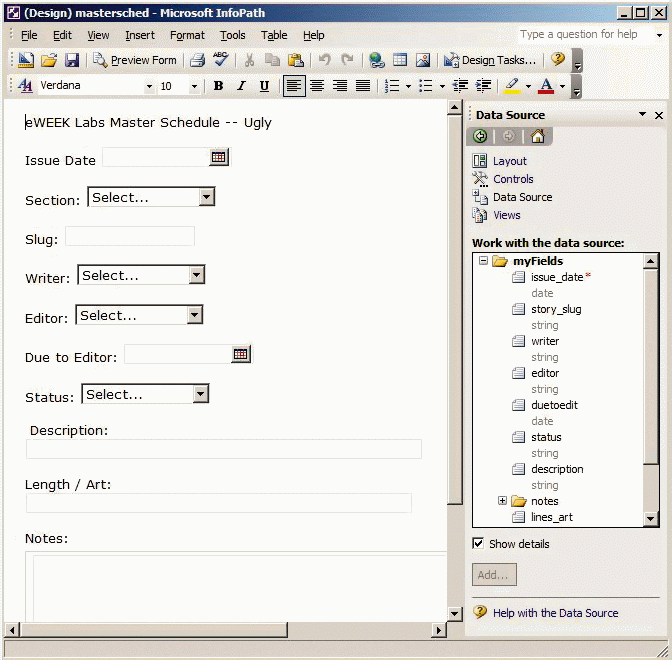The image size is (672, 660).
Task: Open the font color dropdown arrow
Action: click(x=562, y=86)
